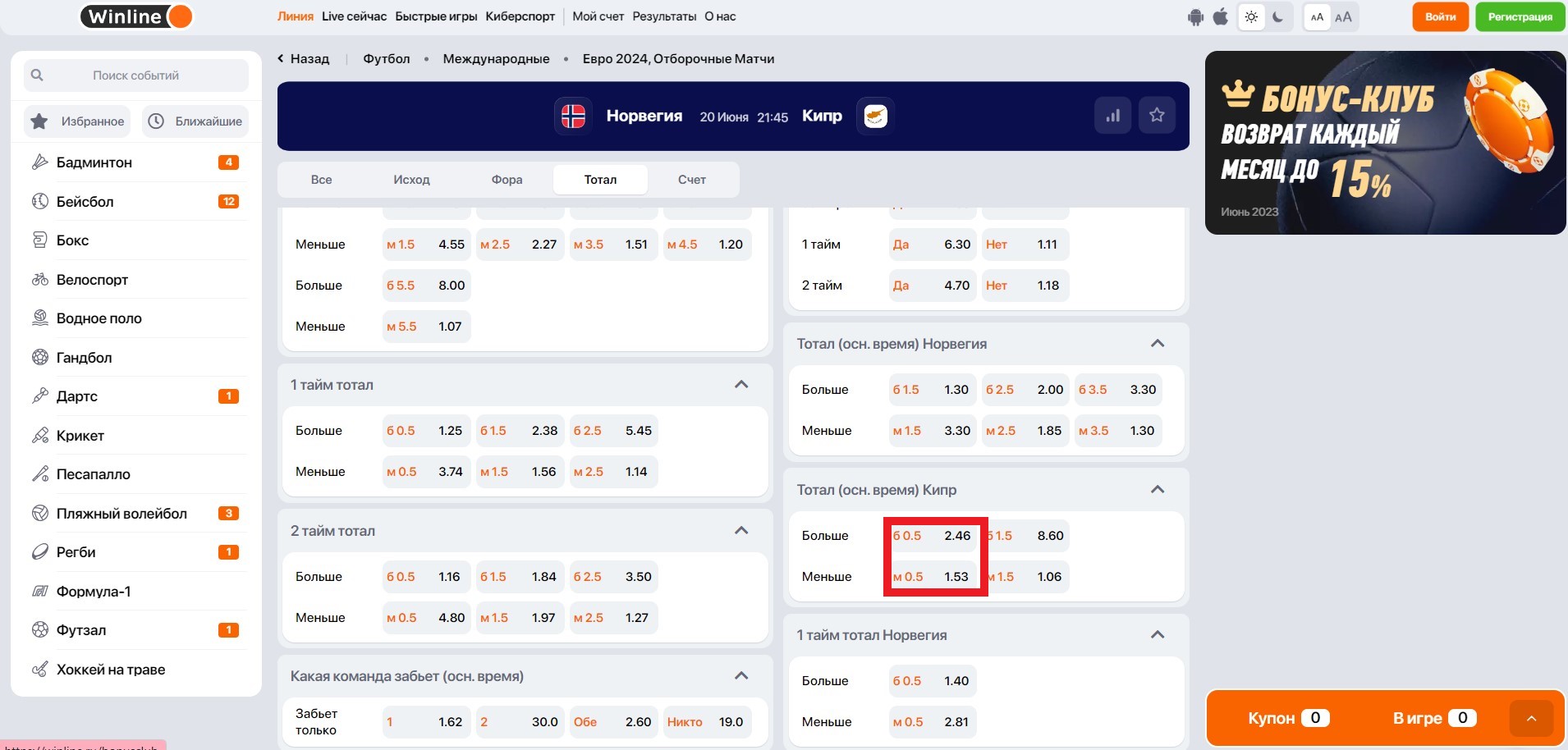
Task: Open the Ближайшие filter
Action: coord(195,121)
